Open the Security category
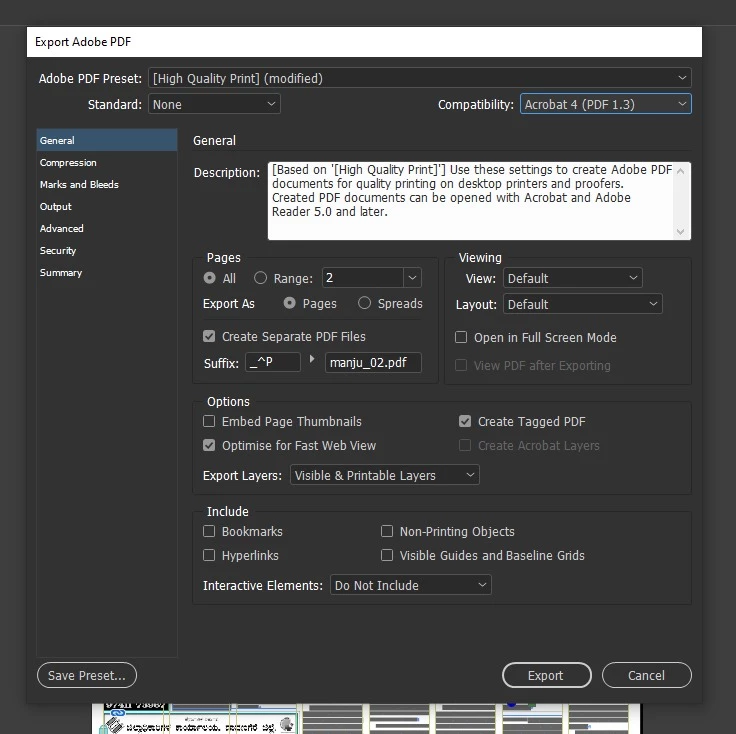 click(x=107, y=251)
